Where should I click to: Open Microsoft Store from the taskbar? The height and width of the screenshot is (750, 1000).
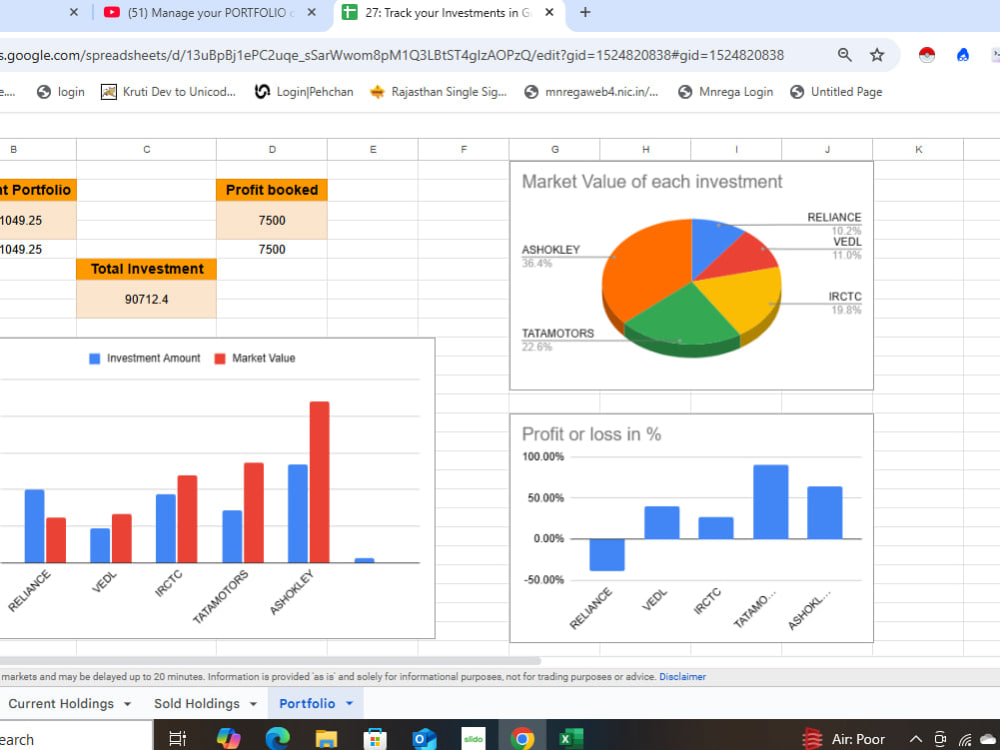(x=375, y=739)
